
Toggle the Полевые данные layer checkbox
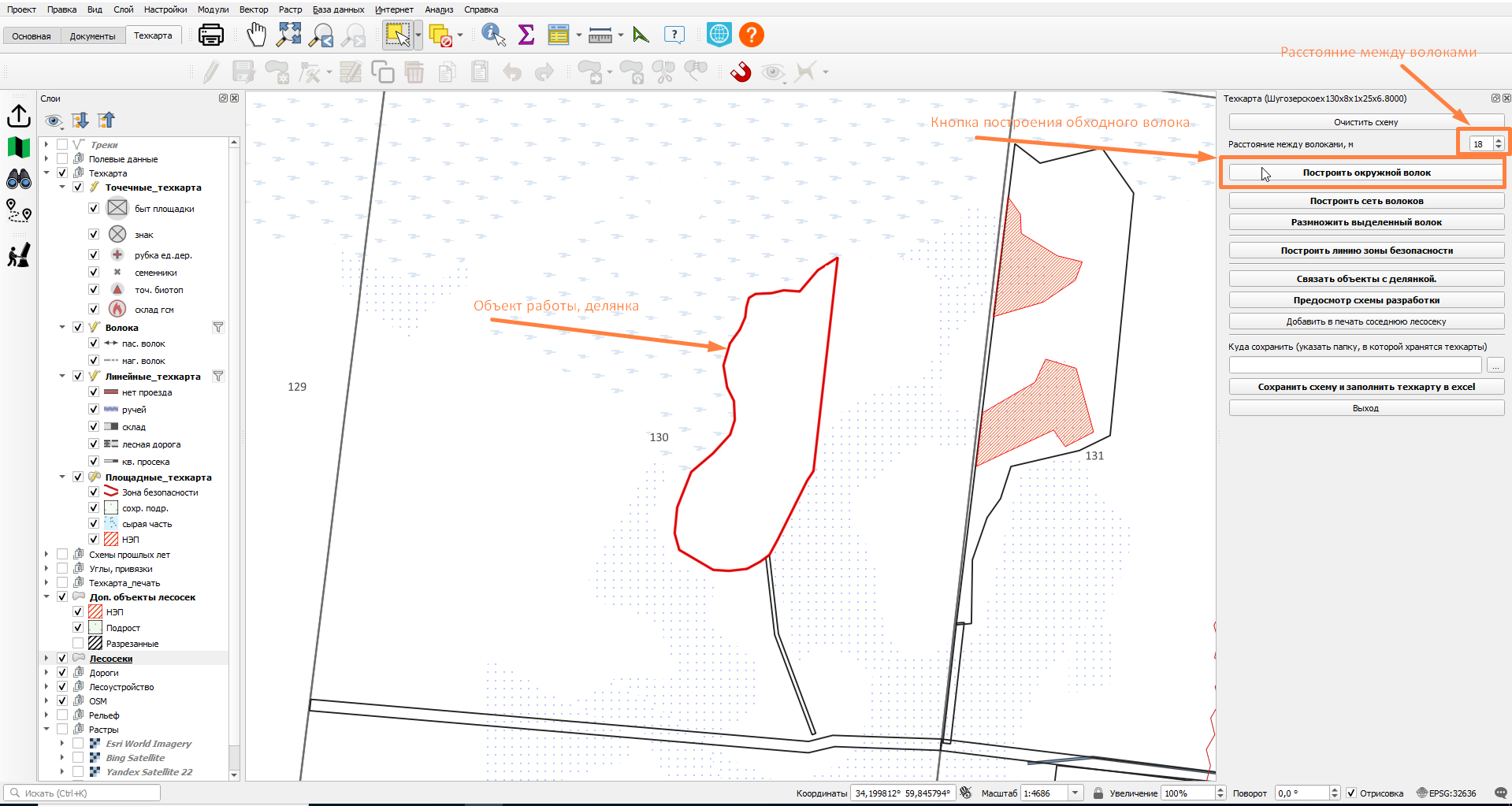coord(62,158)
